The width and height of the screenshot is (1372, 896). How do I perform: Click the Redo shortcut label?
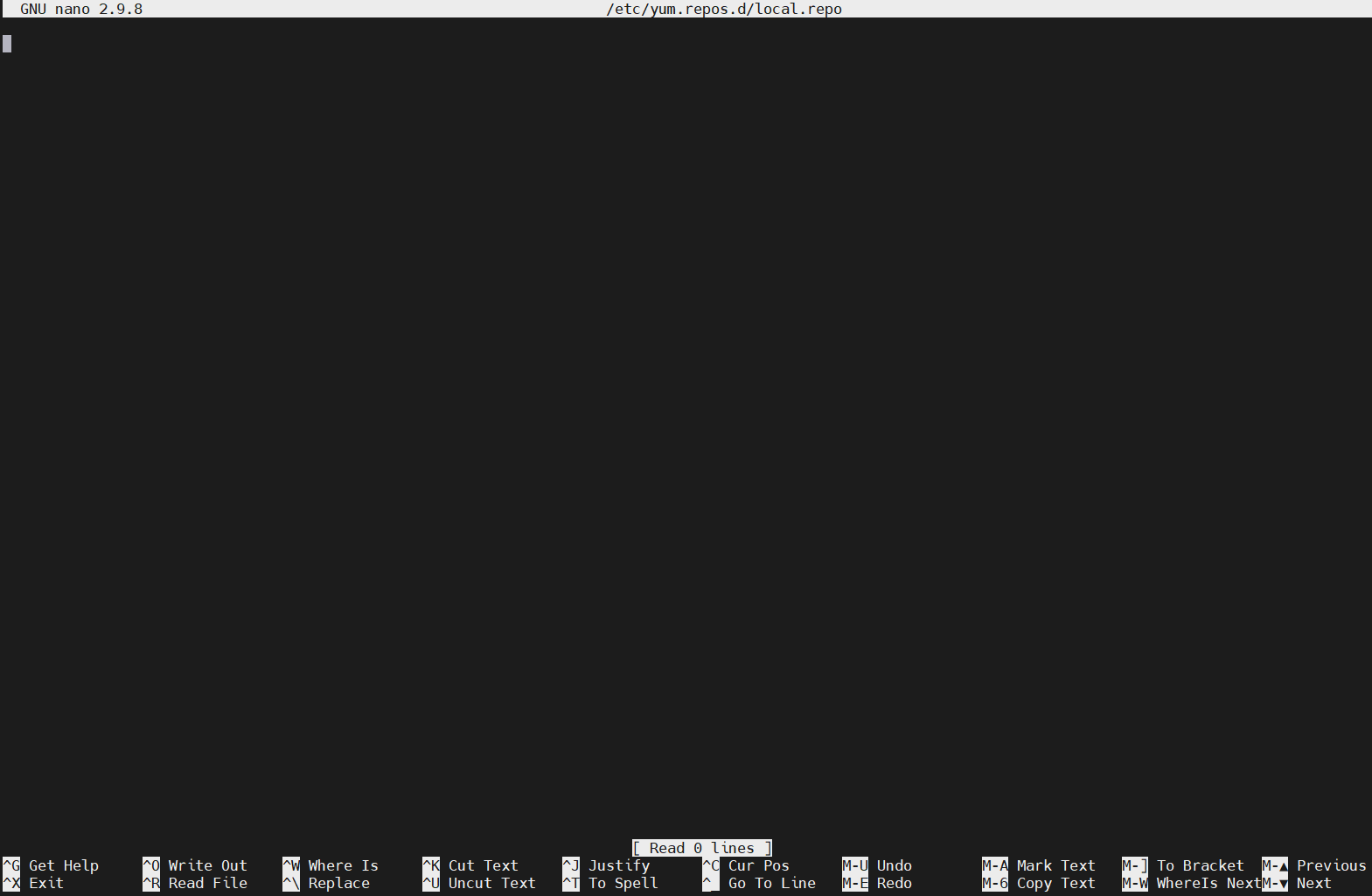[x=895, y=883]
